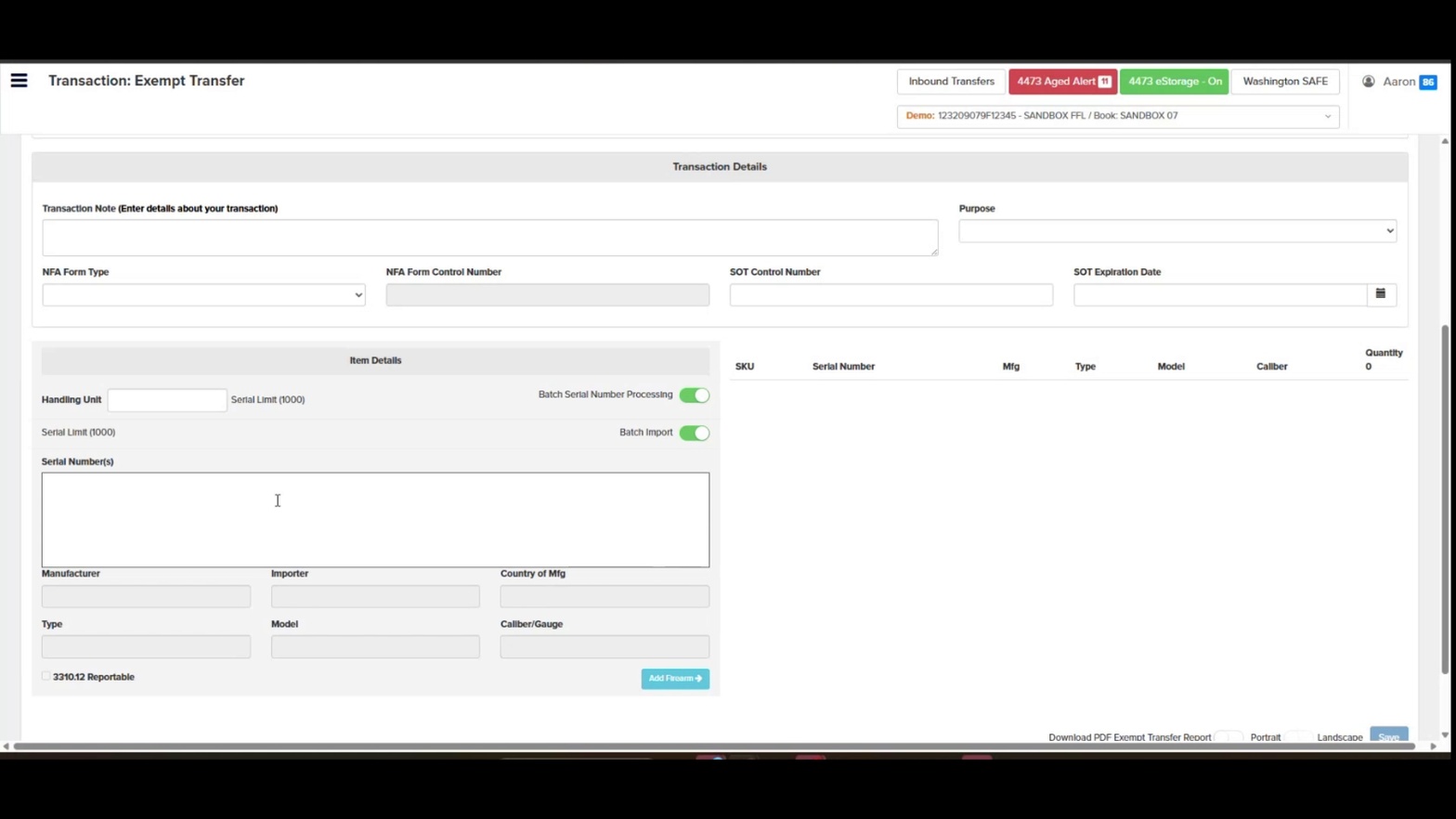Click the 4473 eStorage - On button
Image resolution: width=1456 pixels, height=819 pixels.
1174,82
